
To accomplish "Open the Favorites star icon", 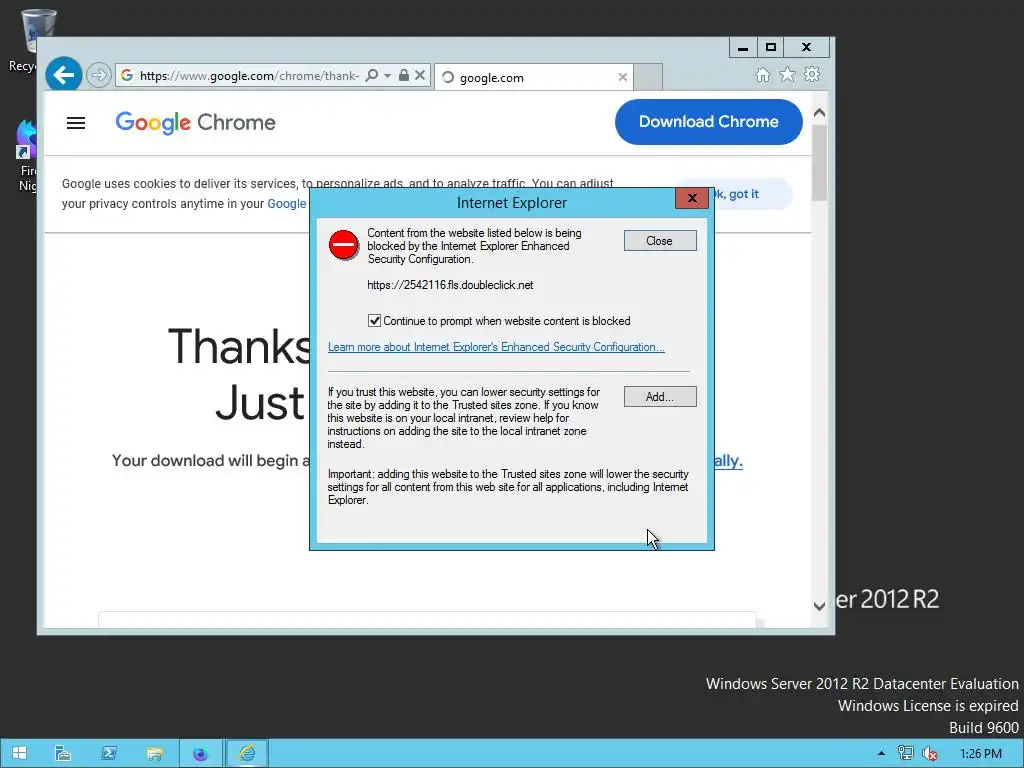I will point(787,75).
